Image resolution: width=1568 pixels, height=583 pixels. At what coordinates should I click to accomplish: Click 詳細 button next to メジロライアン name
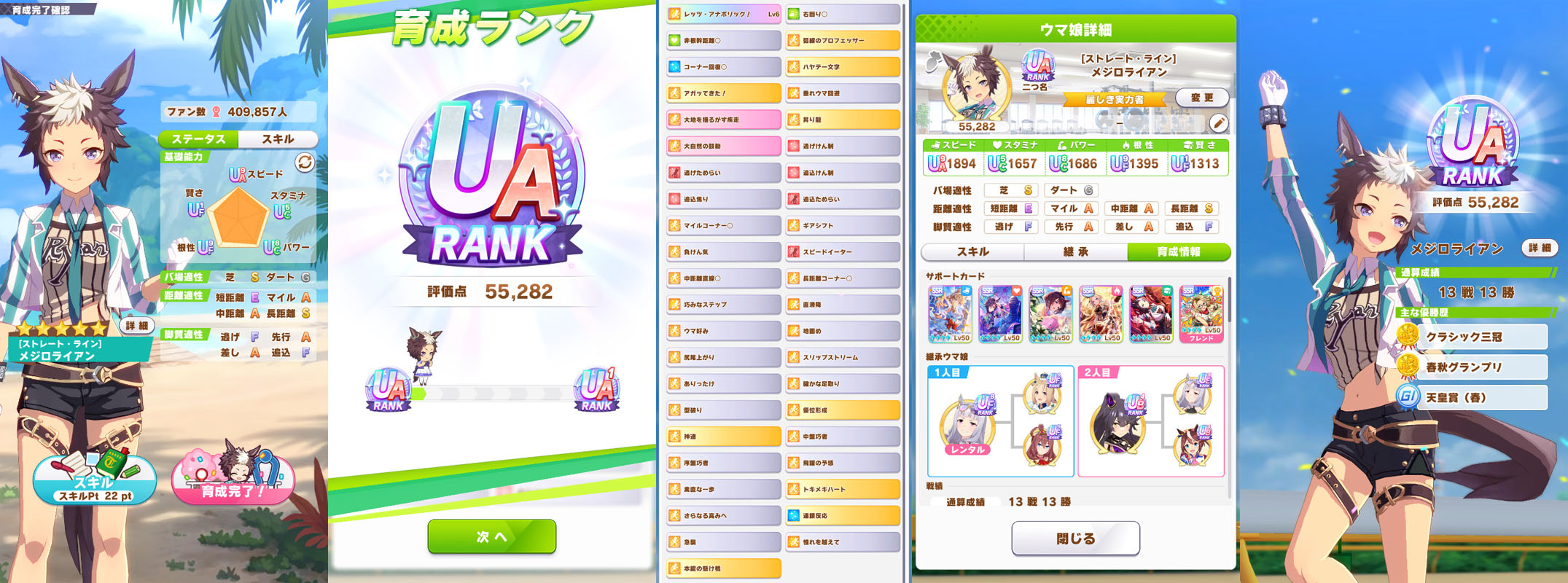click(x=1539, y=249)
